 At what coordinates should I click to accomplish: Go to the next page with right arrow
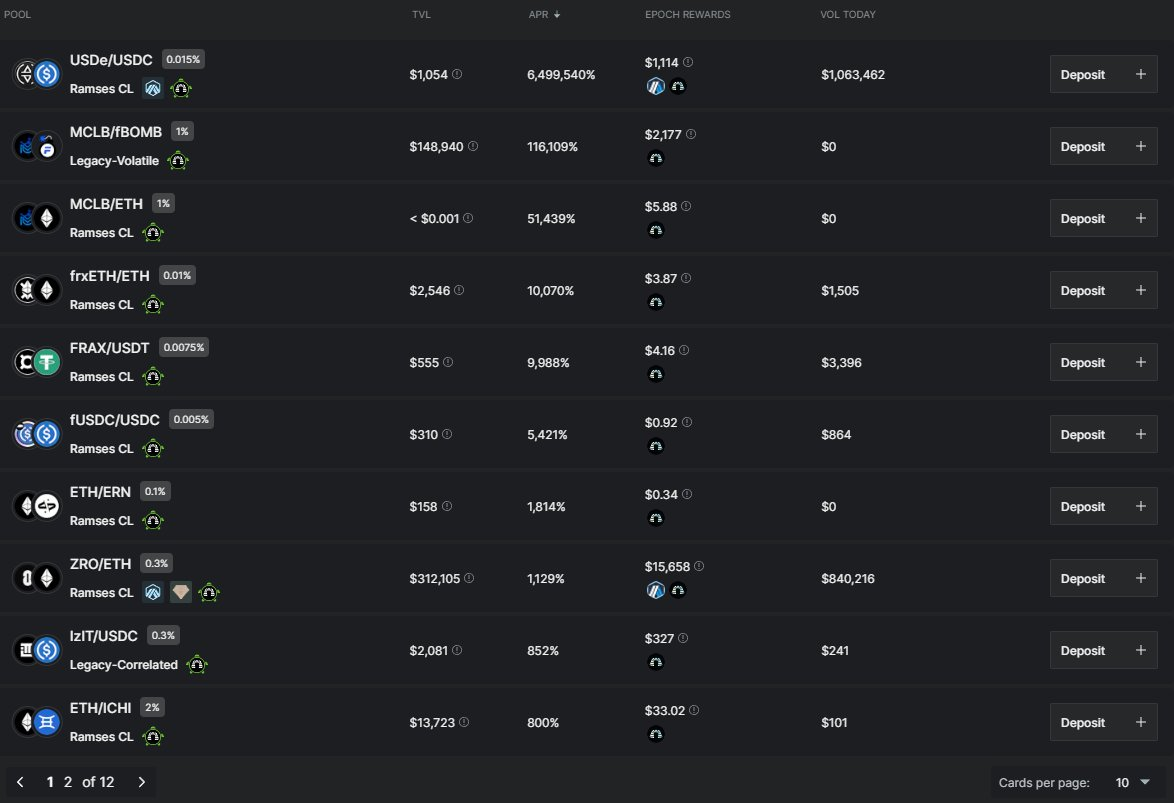[x=141, y=782]
